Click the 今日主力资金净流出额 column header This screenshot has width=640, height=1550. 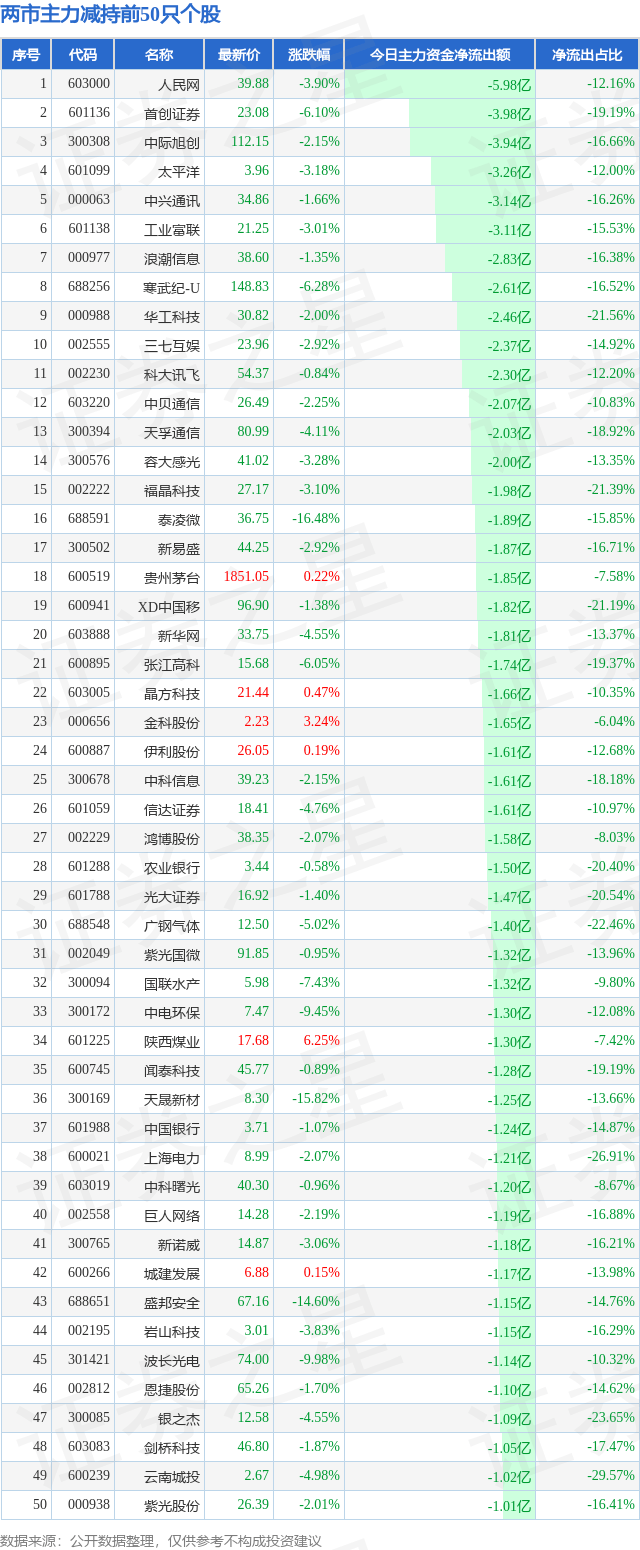pyautogui.click(x=439, y=54)
